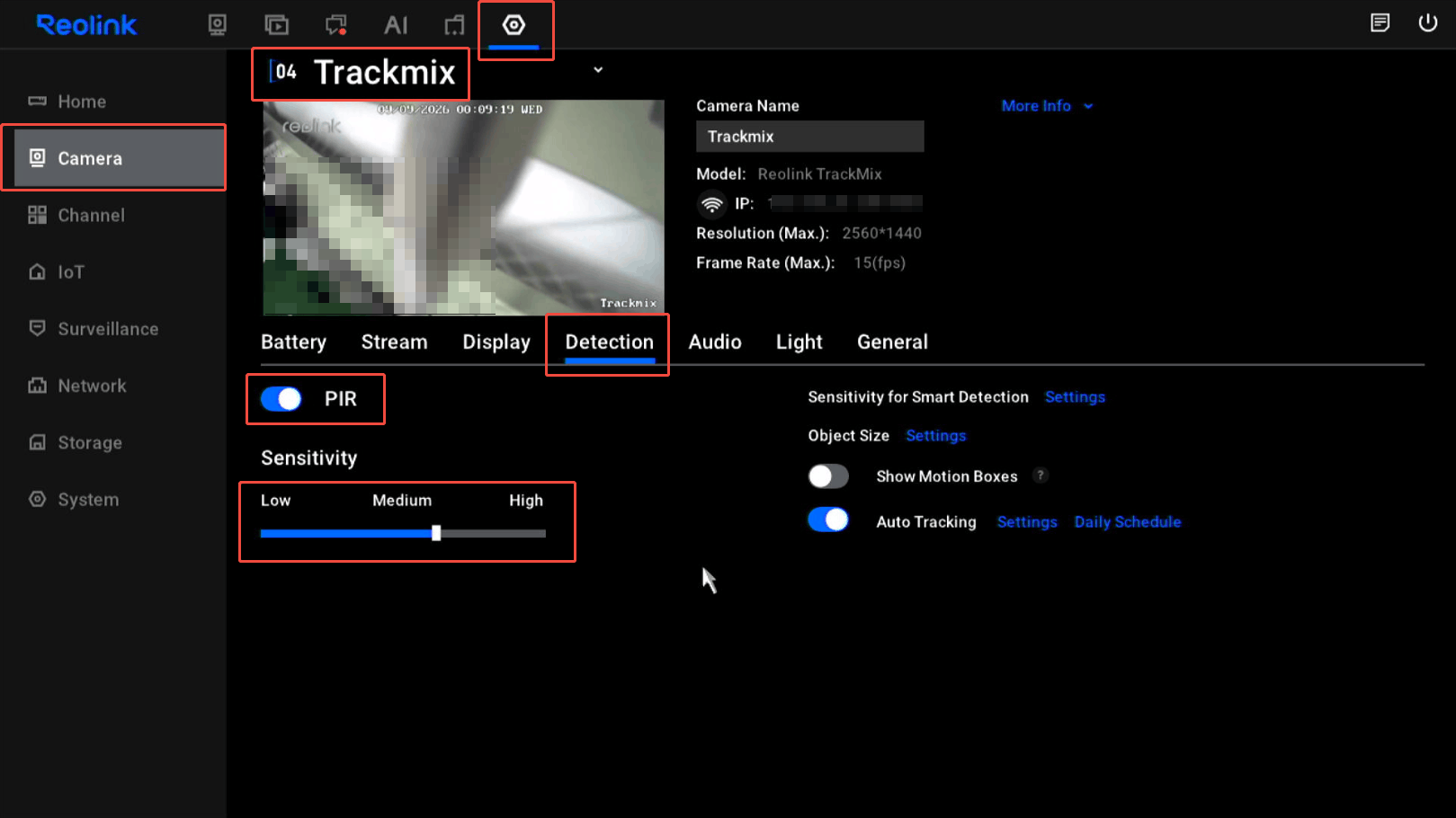Click the help icon beside Show Motion Boxes
1456x818 pixels.
(1041, 476)
